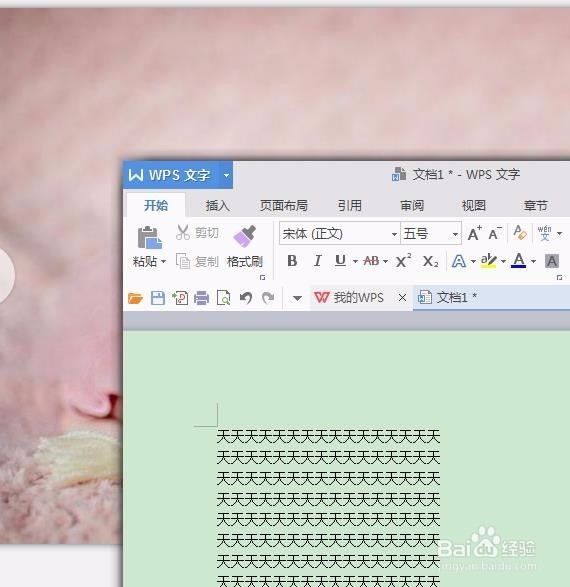Save the document with floppy icon

(158, 298)
